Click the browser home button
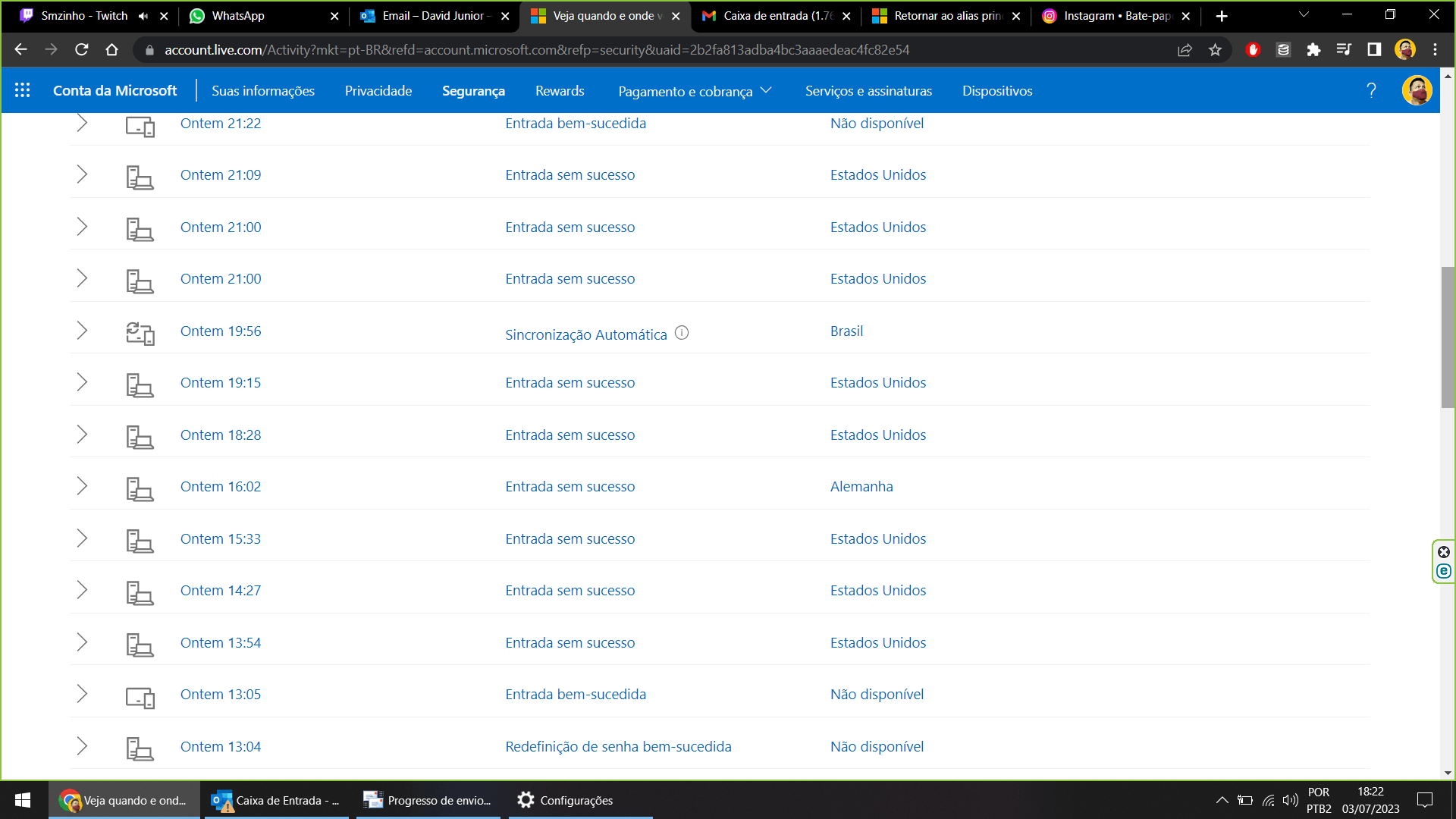This screenshot has height=819, width=1456. pos(112,50)
